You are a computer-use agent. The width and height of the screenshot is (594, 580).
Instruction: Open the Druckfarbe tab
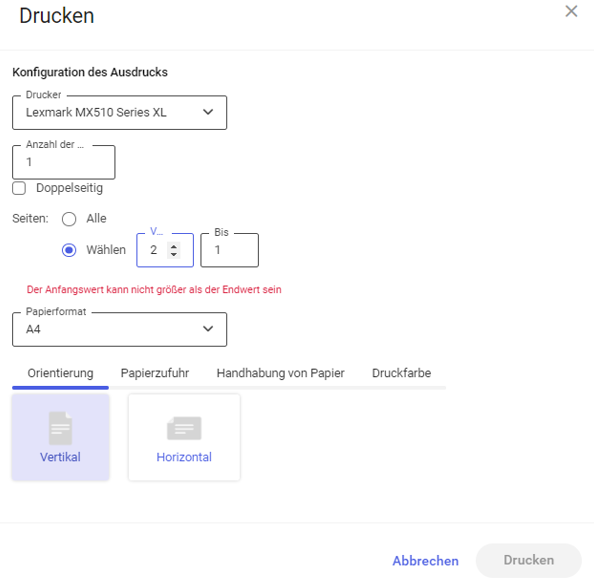[402, 373]
